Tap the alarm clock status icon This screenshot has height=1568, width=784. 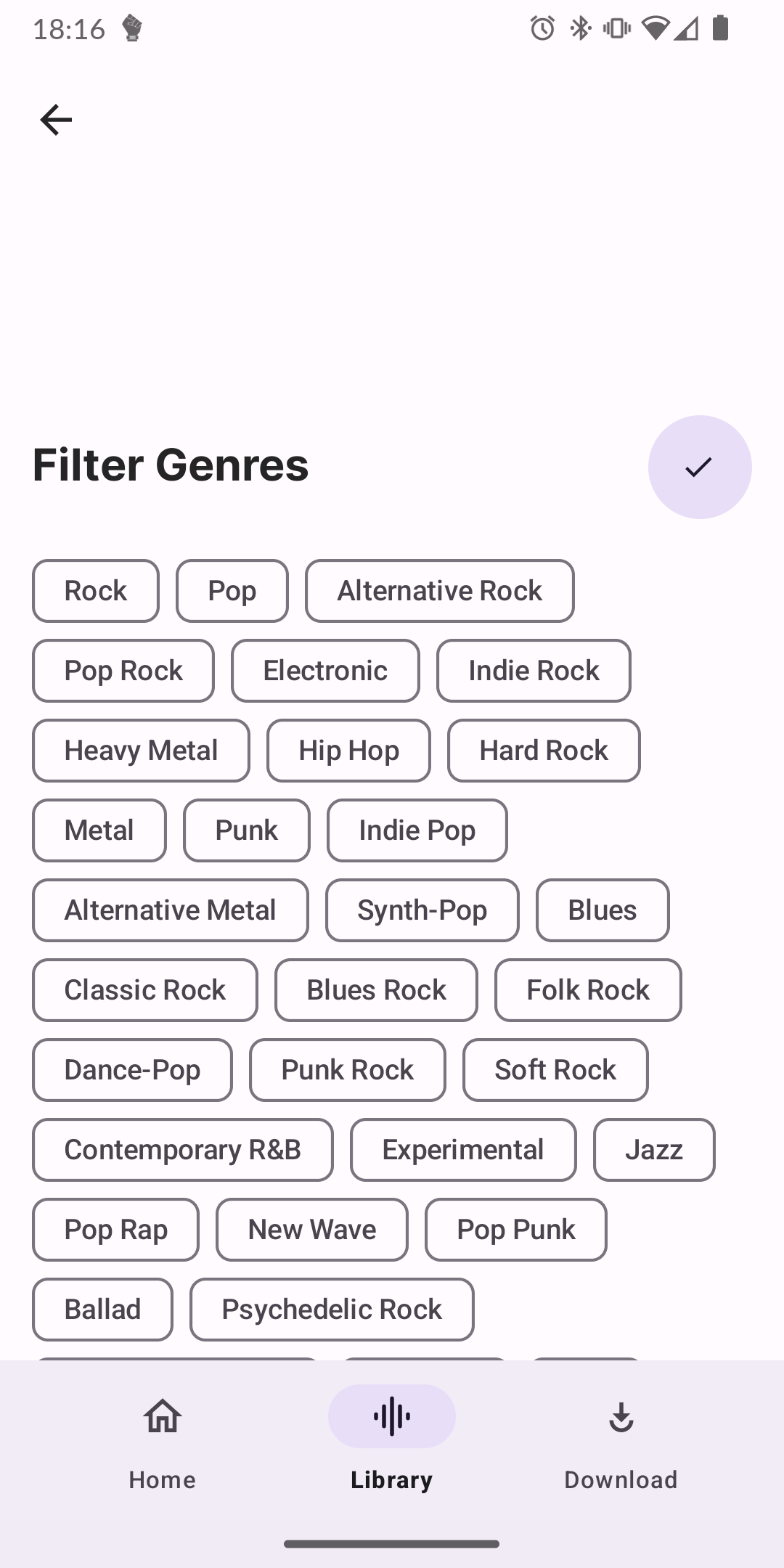(x=542, y=28)
